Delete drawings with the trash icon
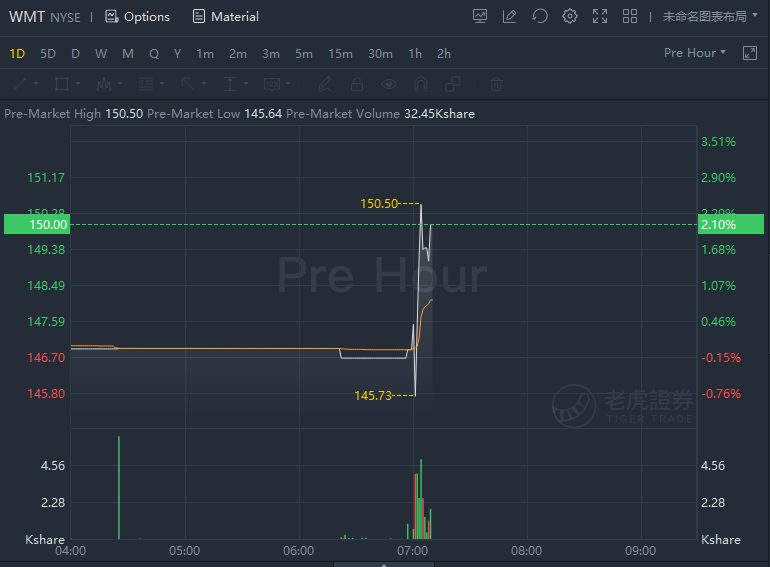Viewport: 770px width, 567px height. point(496,84)
